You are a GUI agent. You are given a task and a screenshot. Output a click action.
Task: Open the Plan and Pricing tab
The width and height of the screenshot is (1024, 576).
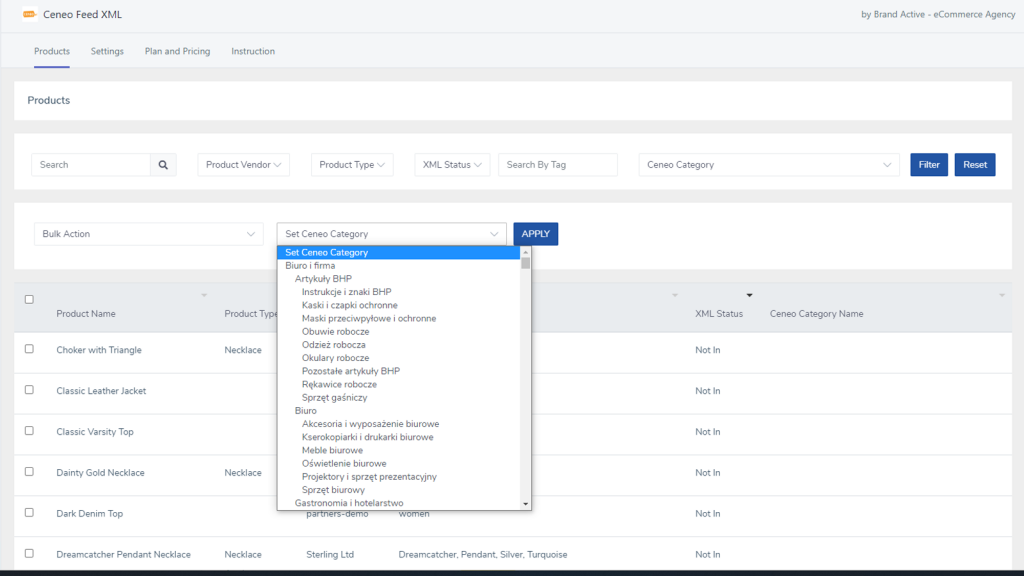pyautogui.click(x=177, y=51)
